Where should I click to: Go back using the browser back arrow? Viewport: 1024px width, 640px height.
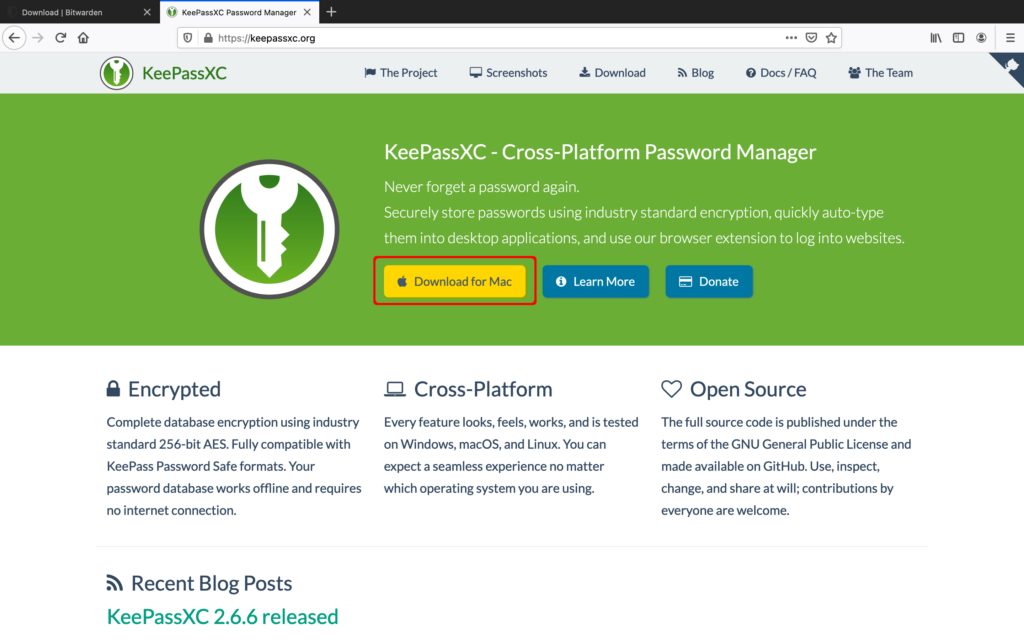14,38
